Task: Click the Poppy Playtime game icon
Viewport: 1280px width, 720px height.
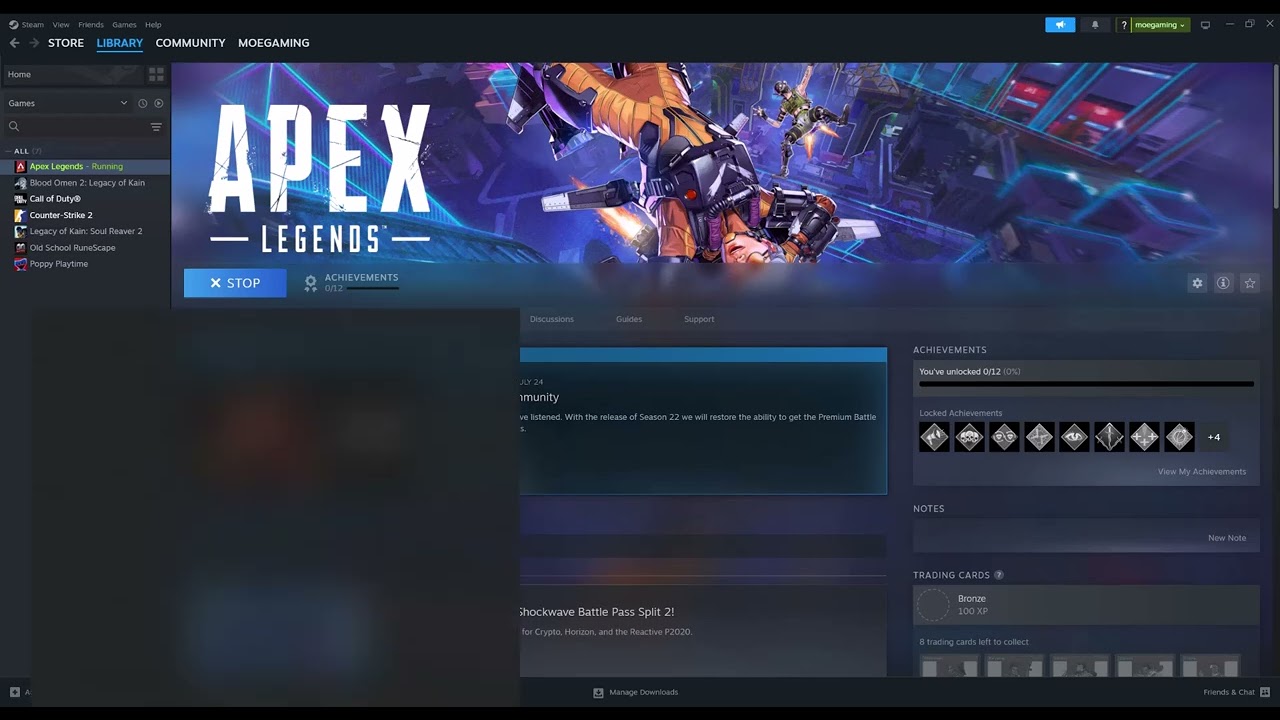Action: click(x=20, y=264)
